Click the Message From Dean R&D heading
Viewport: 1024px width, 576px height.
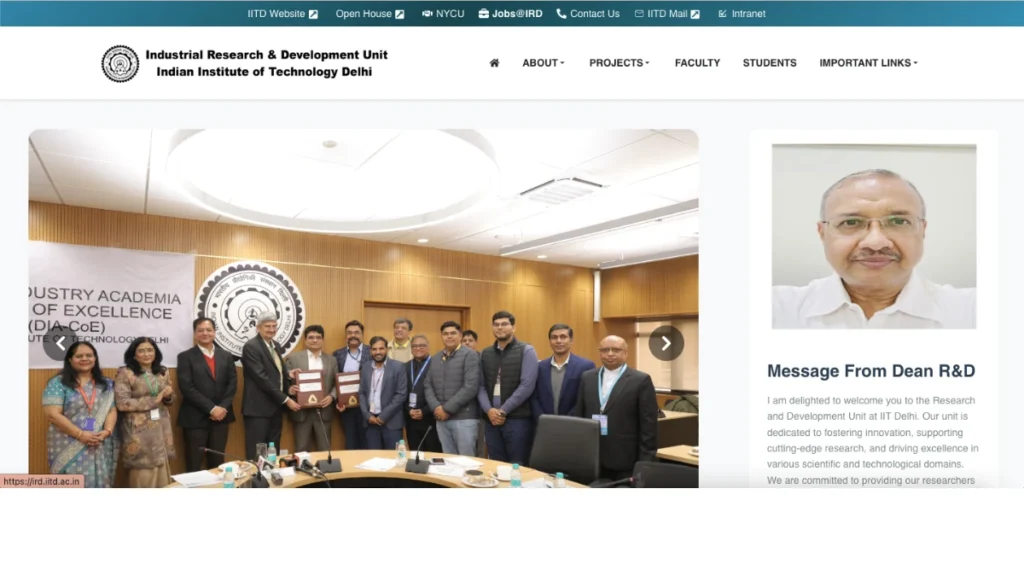870,371
